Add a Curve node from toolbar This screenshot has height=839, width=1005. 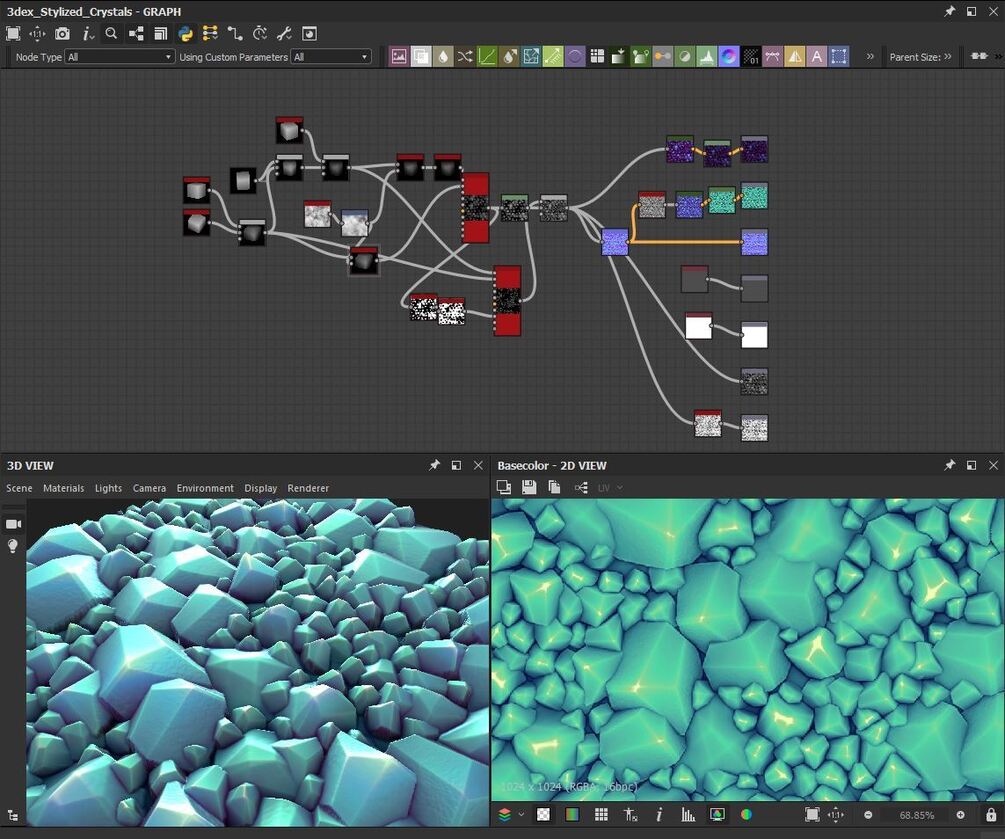coord(487,56)
